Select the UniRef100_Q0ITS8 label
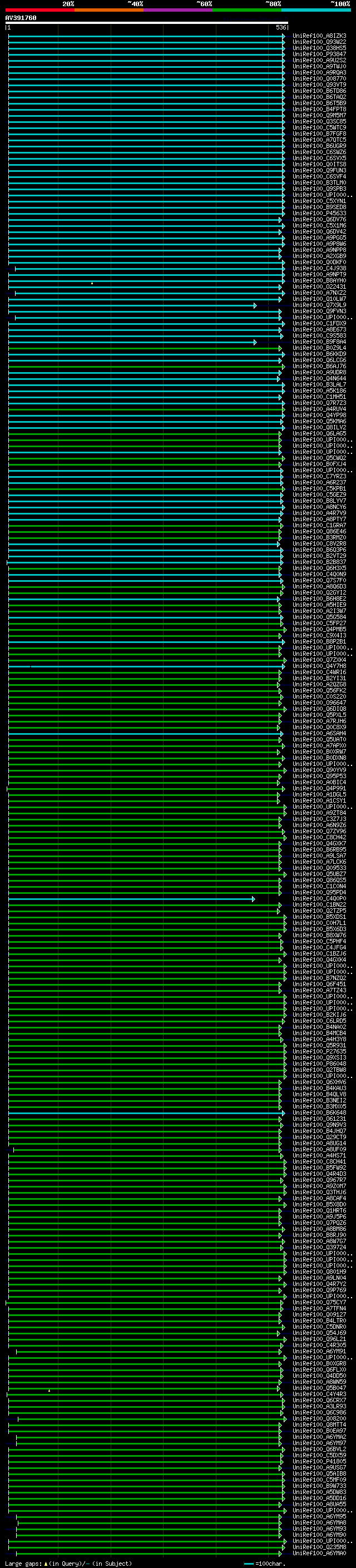356x1568 pixels. click(x=319, y=164)
